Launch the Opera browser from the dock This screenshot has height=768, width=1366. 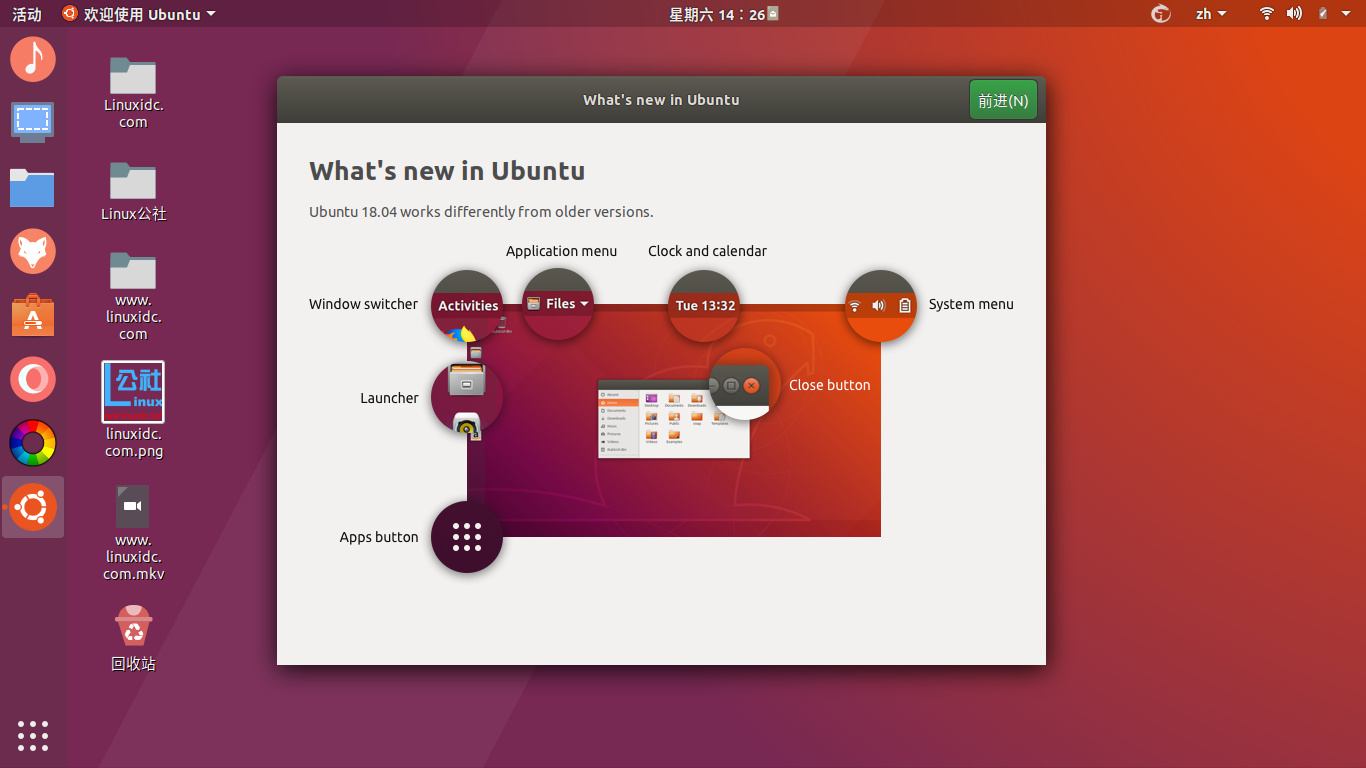tap(33, 379)
